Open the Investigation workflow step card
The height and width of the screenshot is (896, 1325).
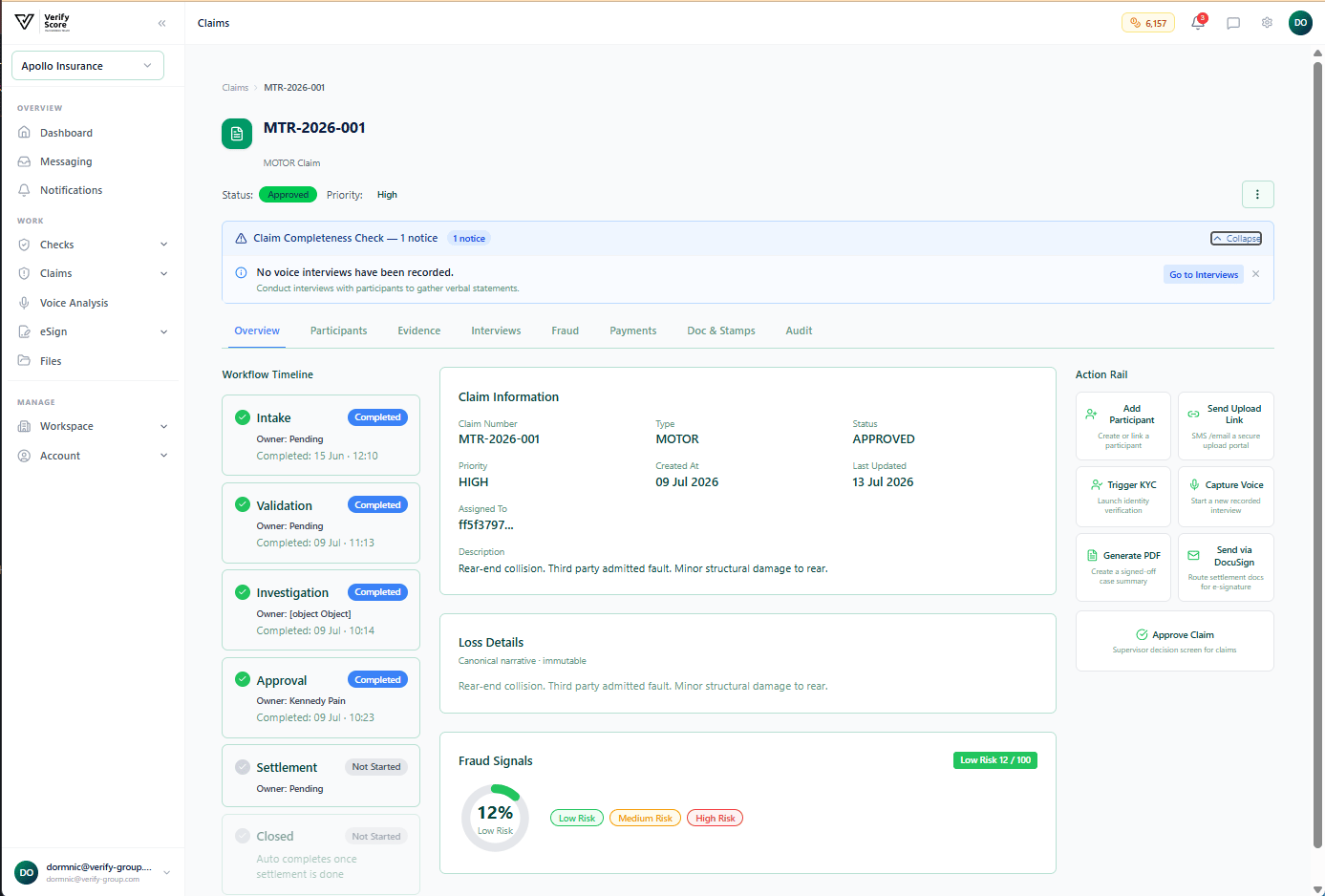(321, 610)
